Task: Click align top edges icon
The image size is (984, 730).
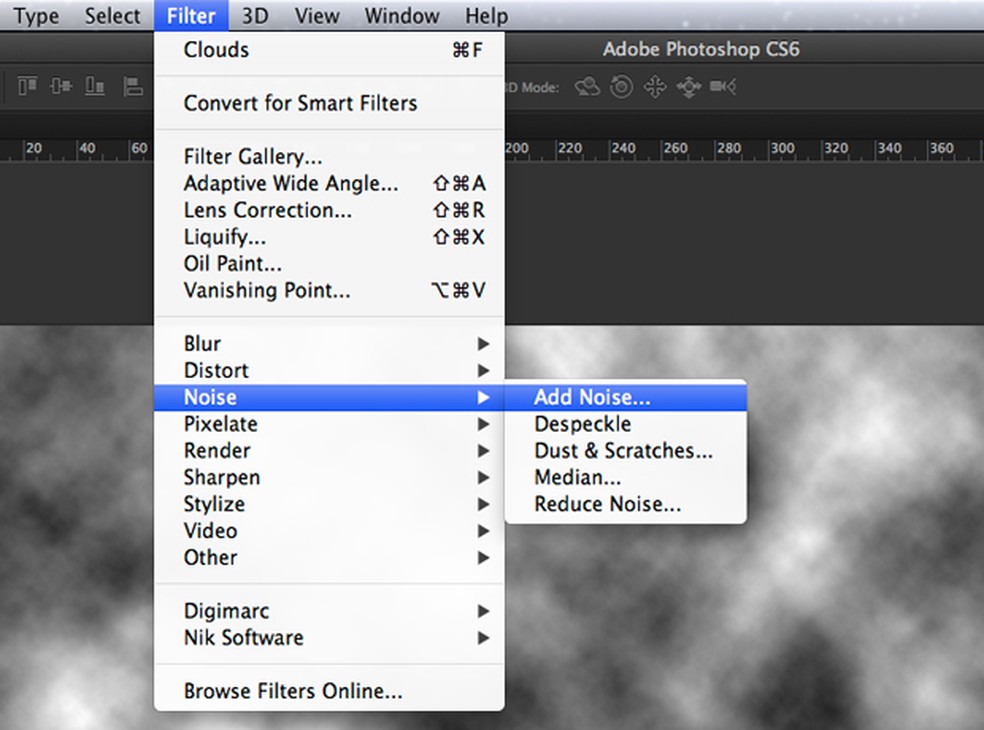Action: (x=27, y=86)
